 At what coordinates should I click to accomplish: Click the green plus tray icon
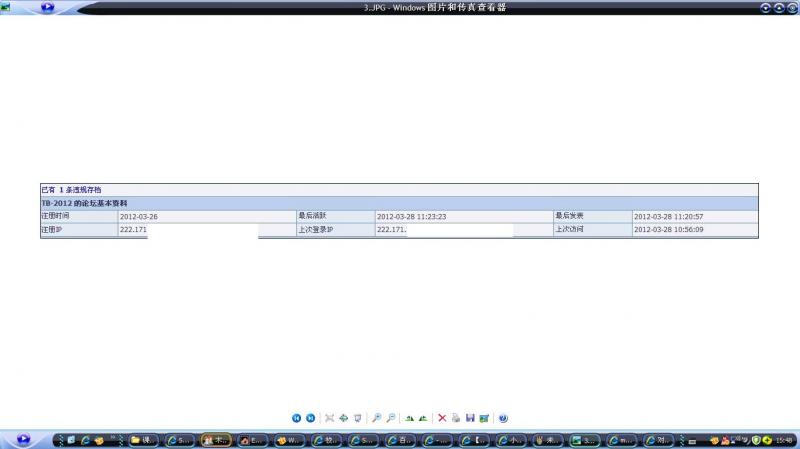767,440
